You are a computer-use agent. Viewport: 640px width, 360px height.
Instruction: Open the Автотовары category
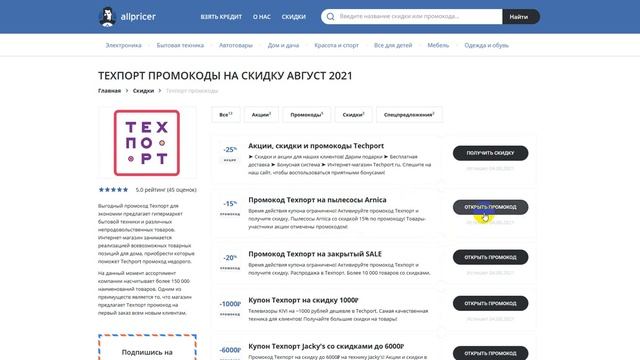236,45
